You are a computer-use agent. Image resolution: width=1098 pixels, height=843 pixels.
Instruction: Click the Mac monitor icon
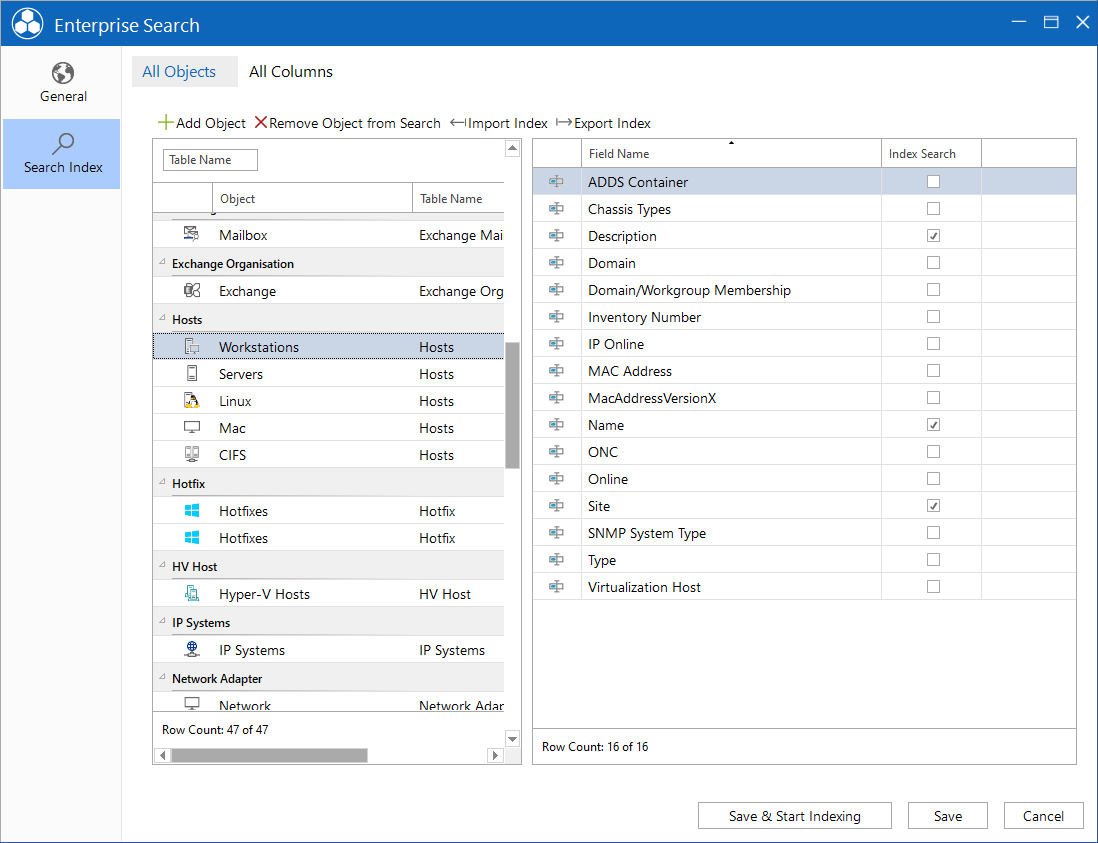point(191,428)
